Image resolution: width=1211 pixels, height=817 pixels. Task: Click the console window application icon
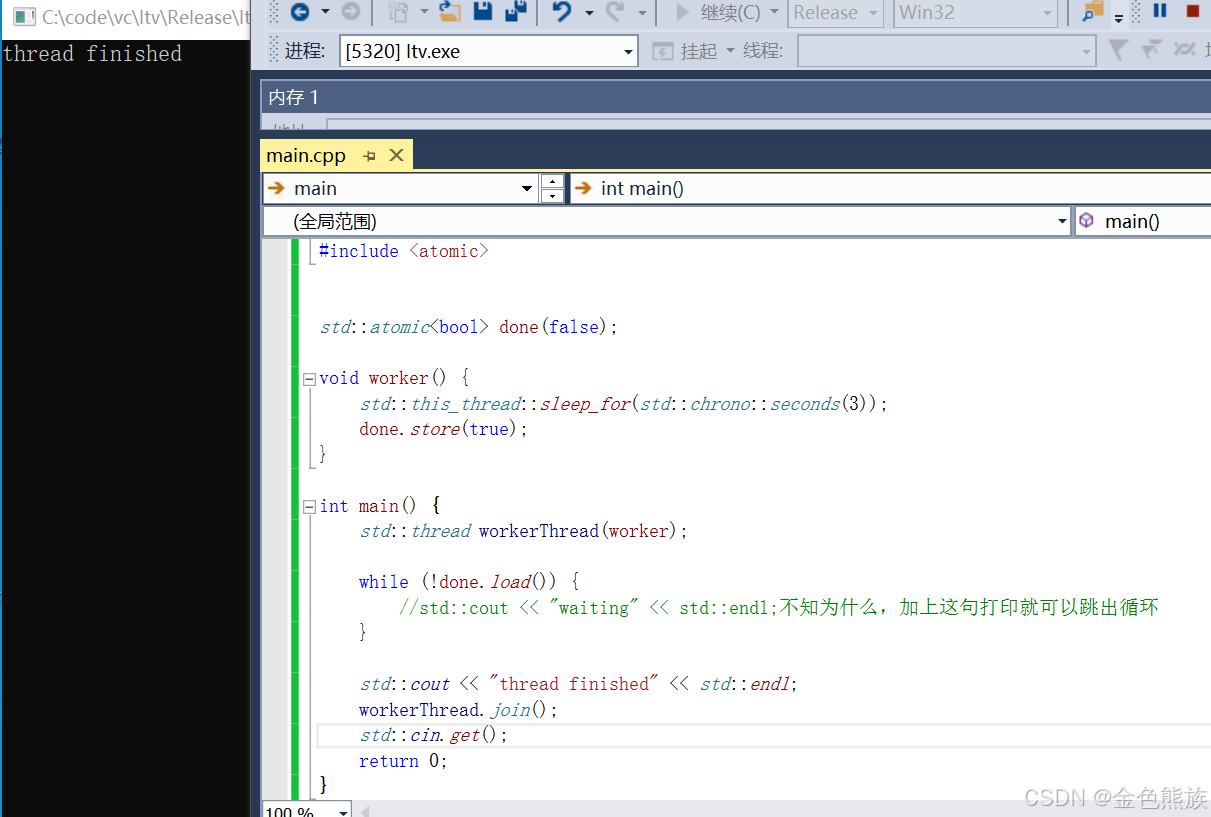24,17
